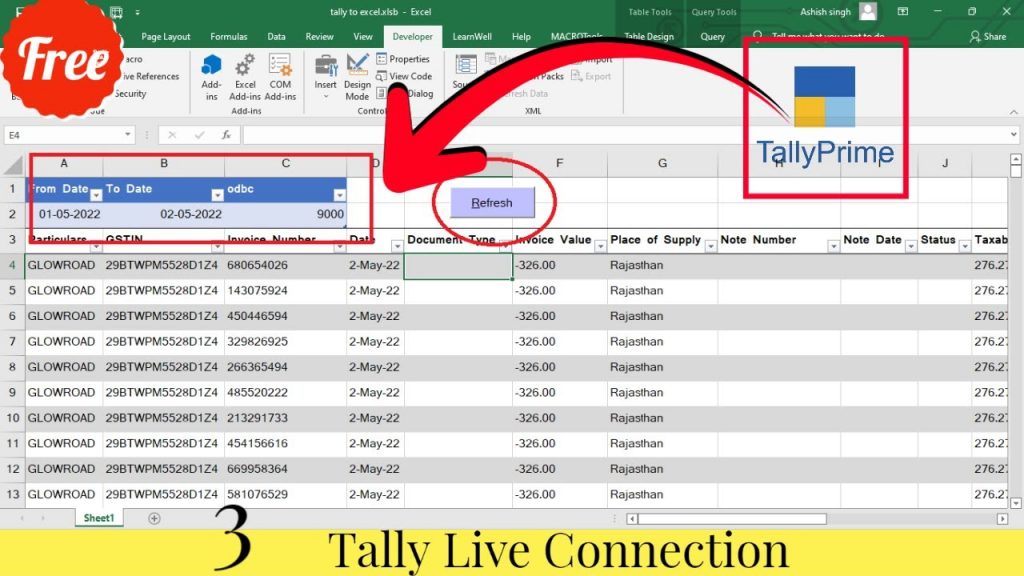Select invoice number 454156616 cell

285,443
